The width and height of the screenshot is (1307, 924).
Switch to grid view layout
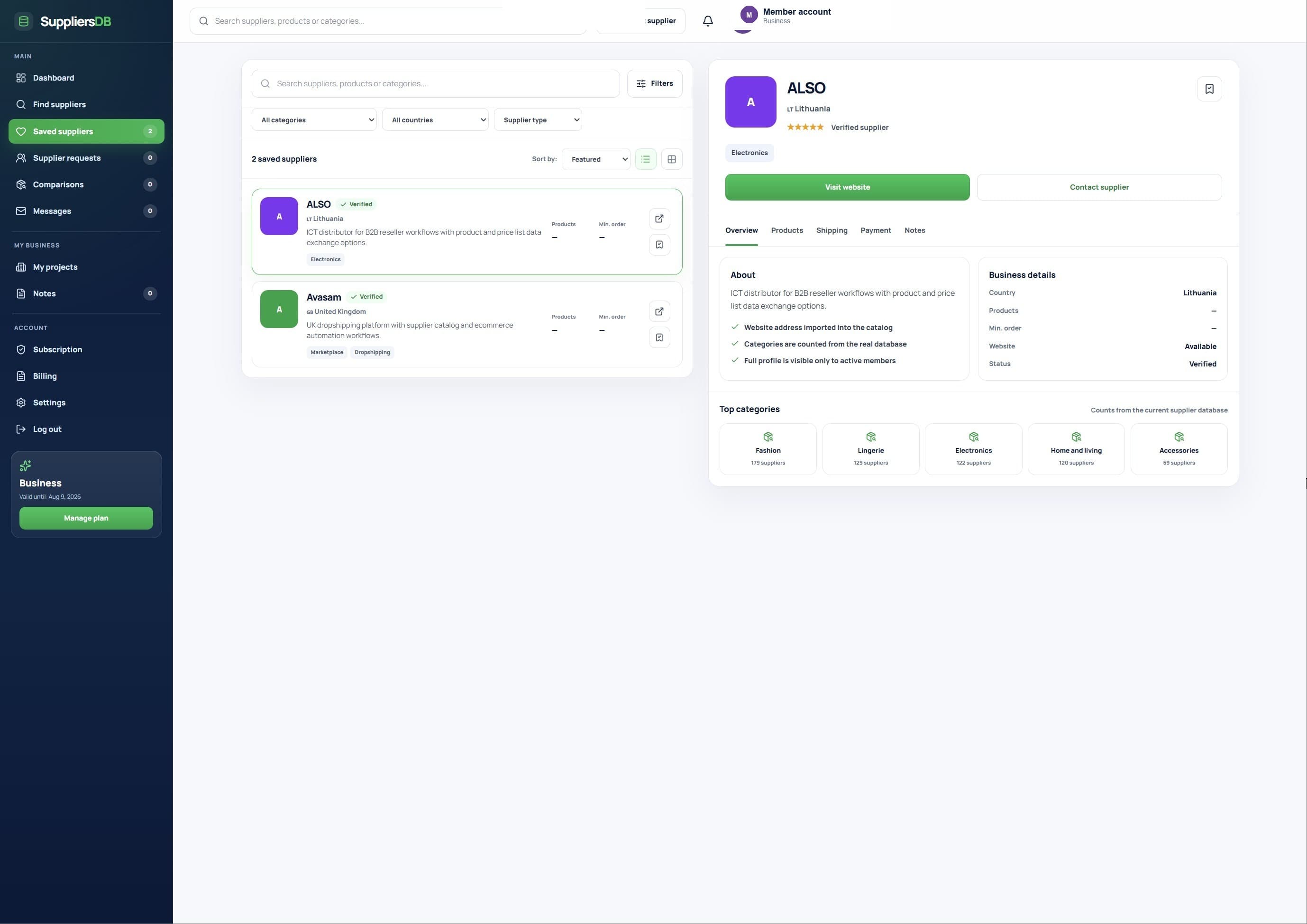click(672, 159)
